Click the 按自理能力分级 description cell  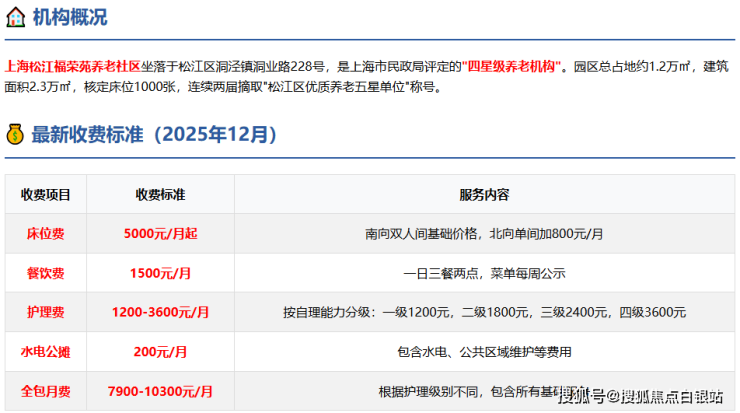(484, 312)
